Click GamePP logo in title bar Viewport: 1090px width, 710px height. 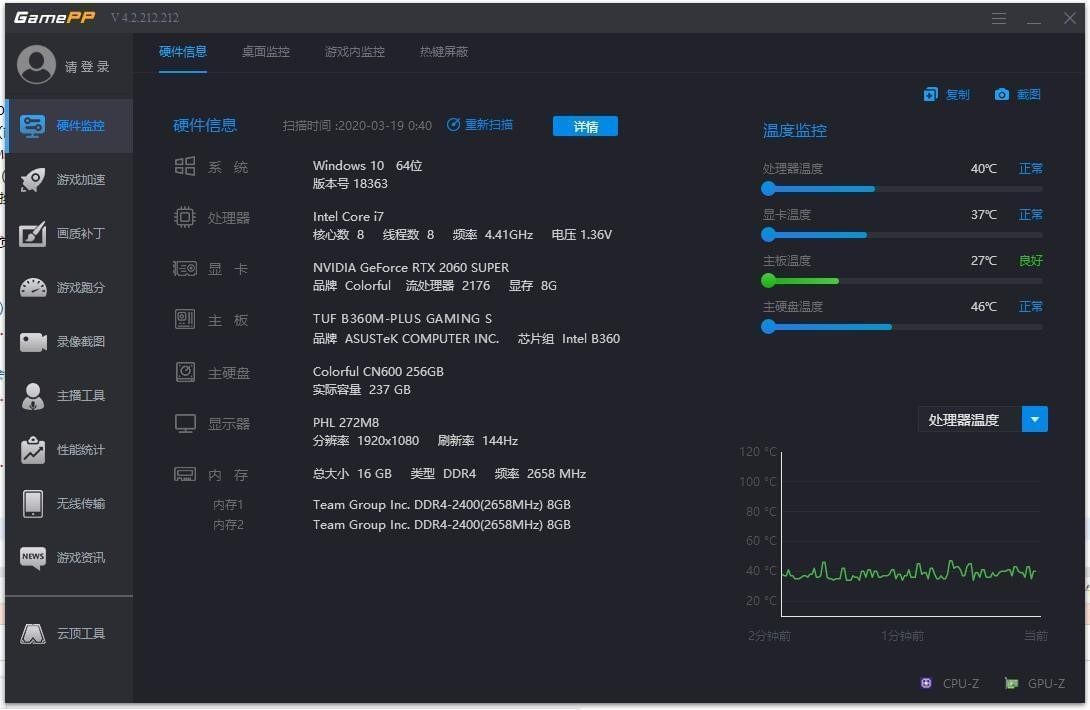pos(54,17)
